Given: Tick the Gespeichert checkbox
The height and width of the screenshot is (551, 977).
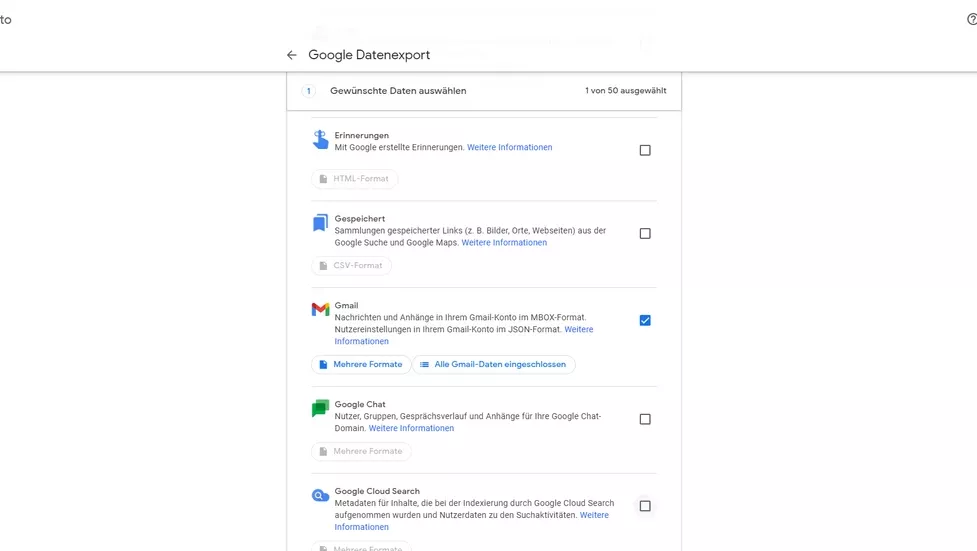Looking at the screenshot, I should 645,233.
